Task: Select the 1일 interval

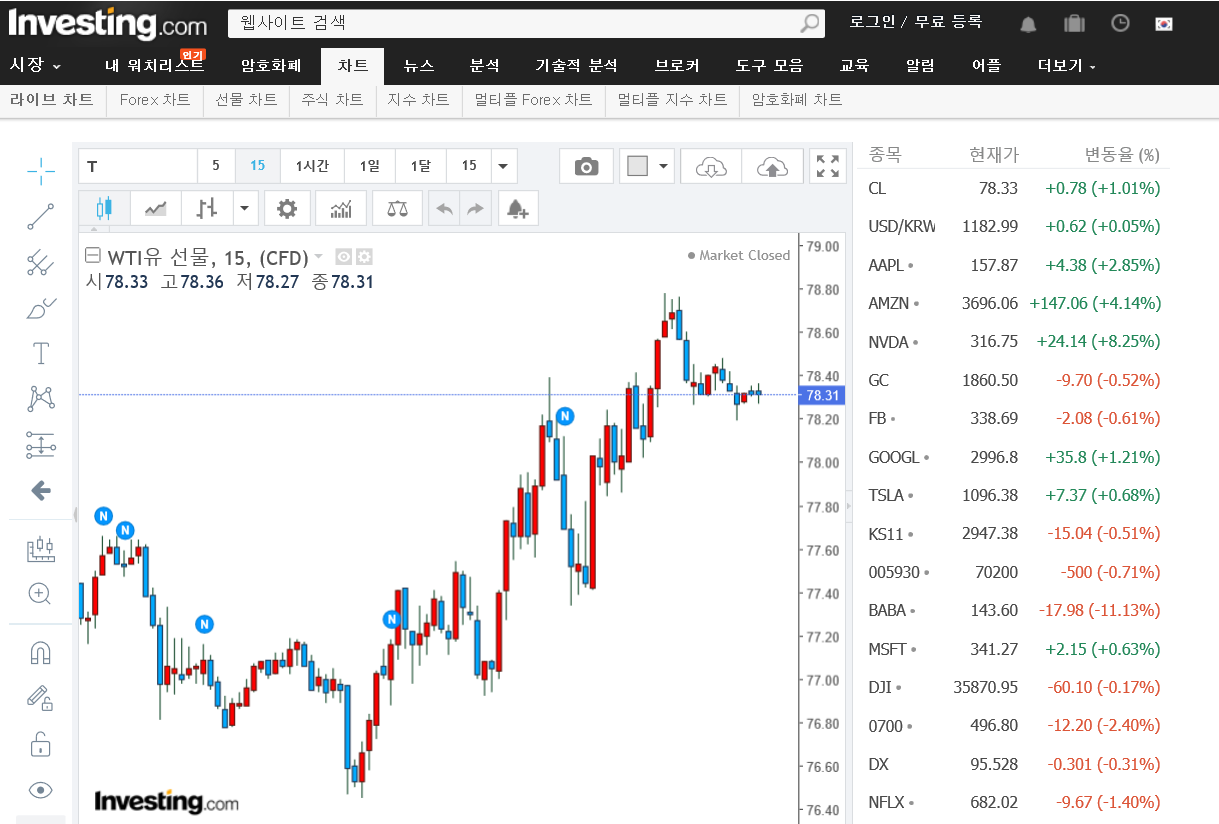Action: coord(370,166)
